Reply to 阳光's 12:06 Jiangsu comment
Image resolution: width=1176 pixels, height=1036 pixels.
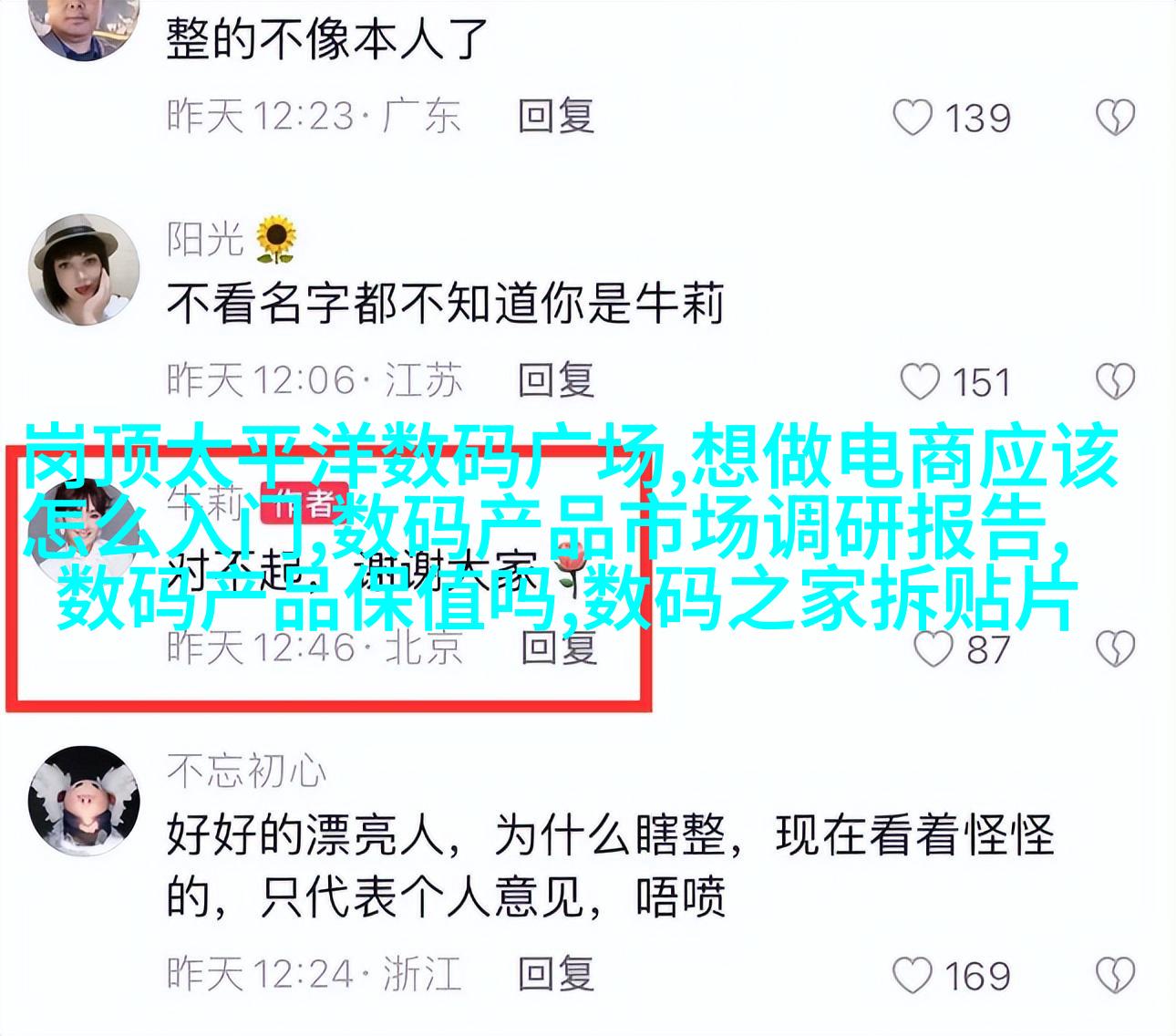click(x=556, y=380)
